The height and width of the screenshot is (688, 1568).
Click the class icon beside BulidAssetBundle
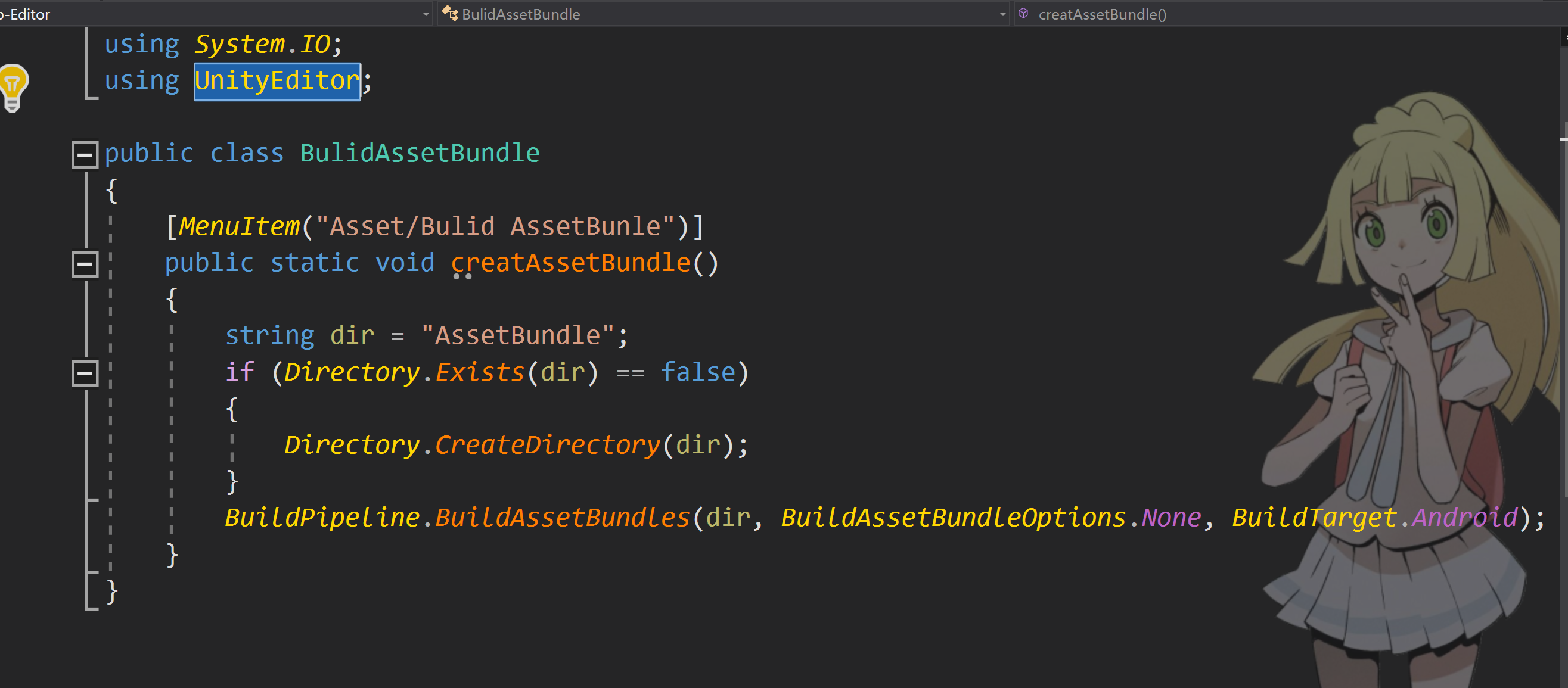tap(449, 14)
